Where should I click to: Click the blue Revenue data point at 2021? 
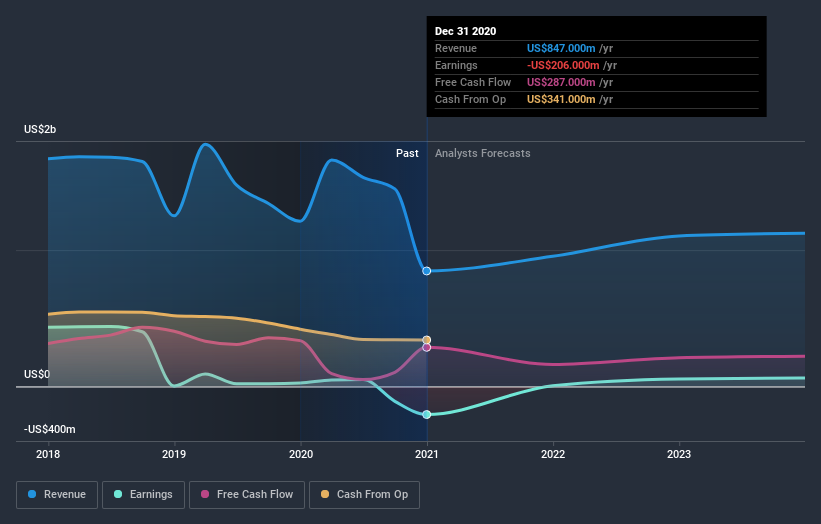coord(427,271)
